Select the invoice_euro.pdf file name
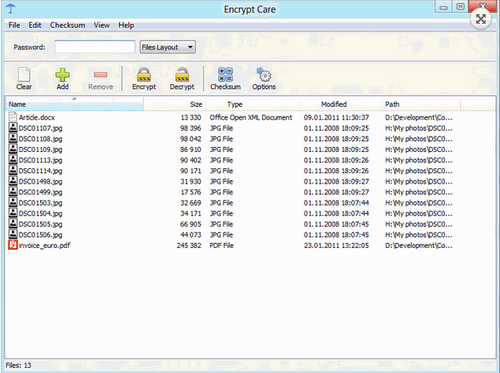 45,245
